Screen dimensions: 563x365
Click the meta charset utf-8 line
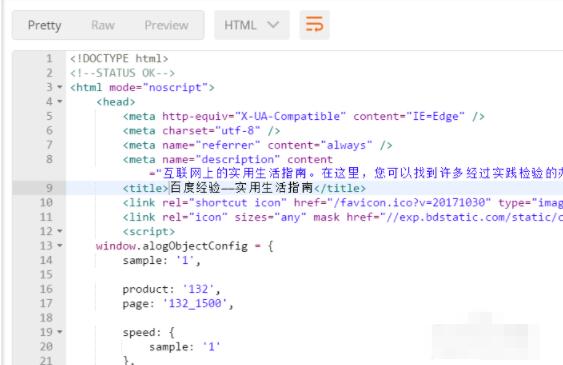[x=201, y=131]
